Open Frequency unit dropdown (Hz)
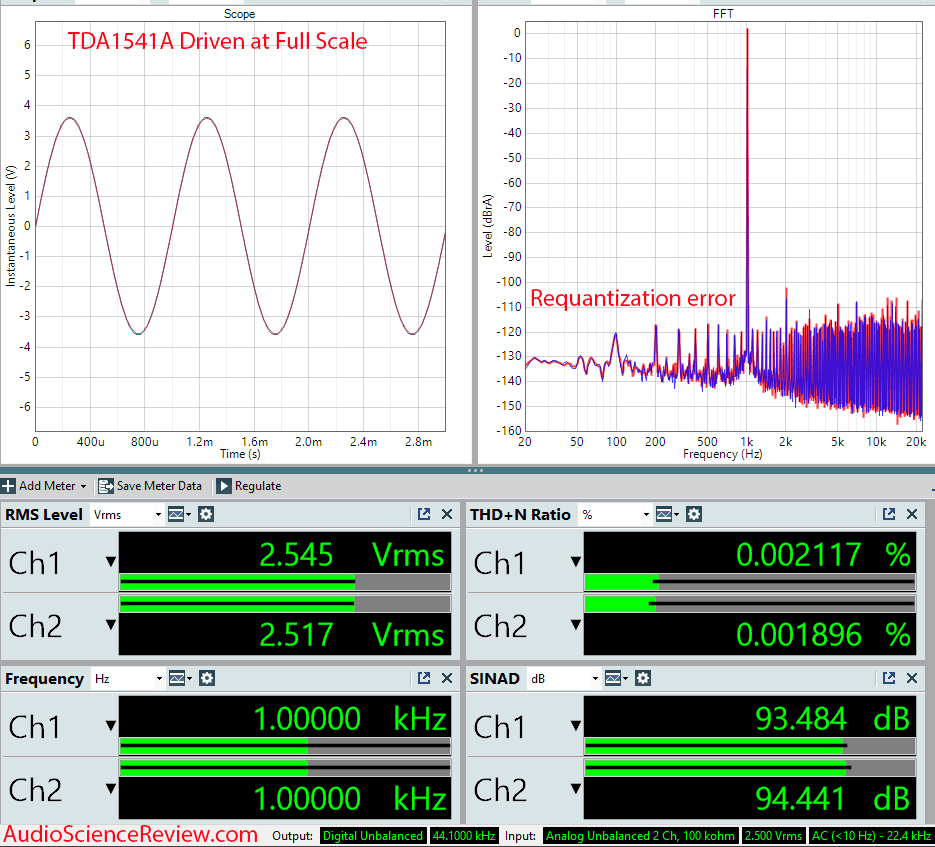Viewport: 935px width, 847px height. coord(128,679)
